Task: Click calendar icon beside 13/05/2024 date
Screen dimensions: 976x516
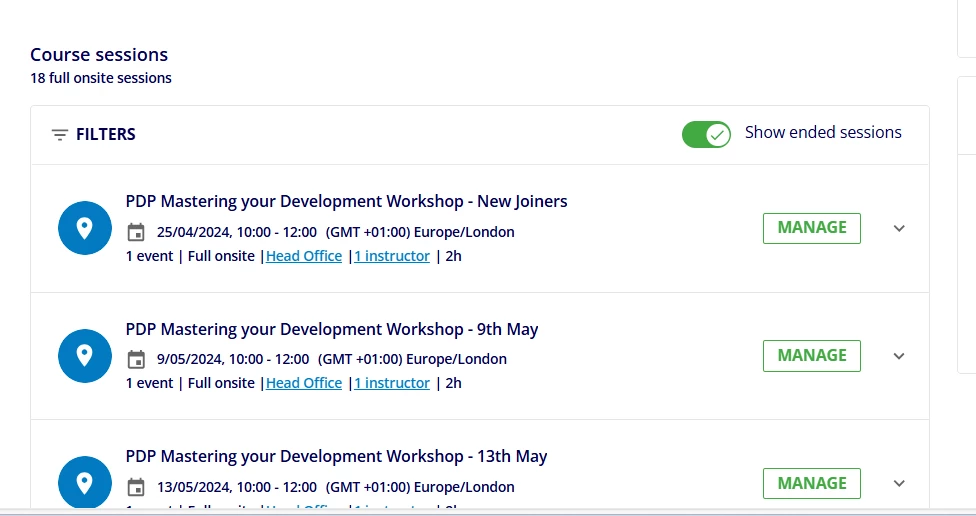Action: [137, 487]
